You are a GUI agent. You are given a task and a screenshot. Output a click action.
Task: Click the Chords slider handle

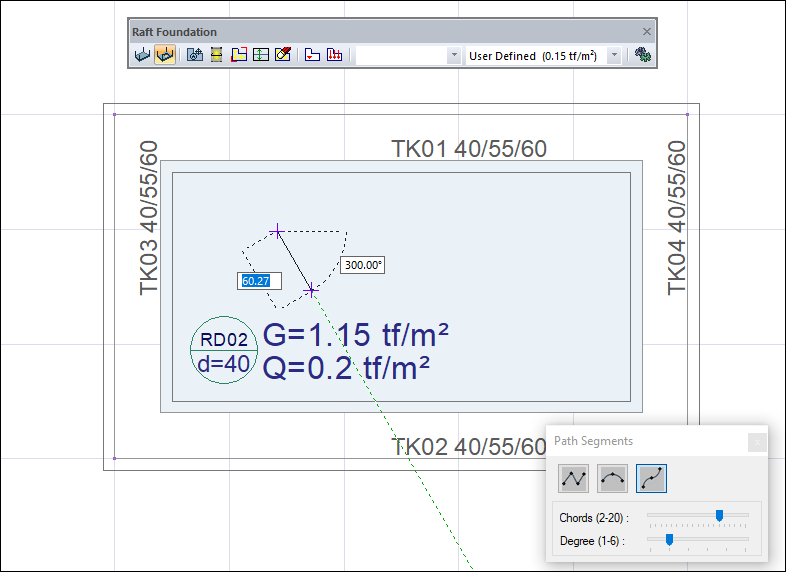(719, 516)
